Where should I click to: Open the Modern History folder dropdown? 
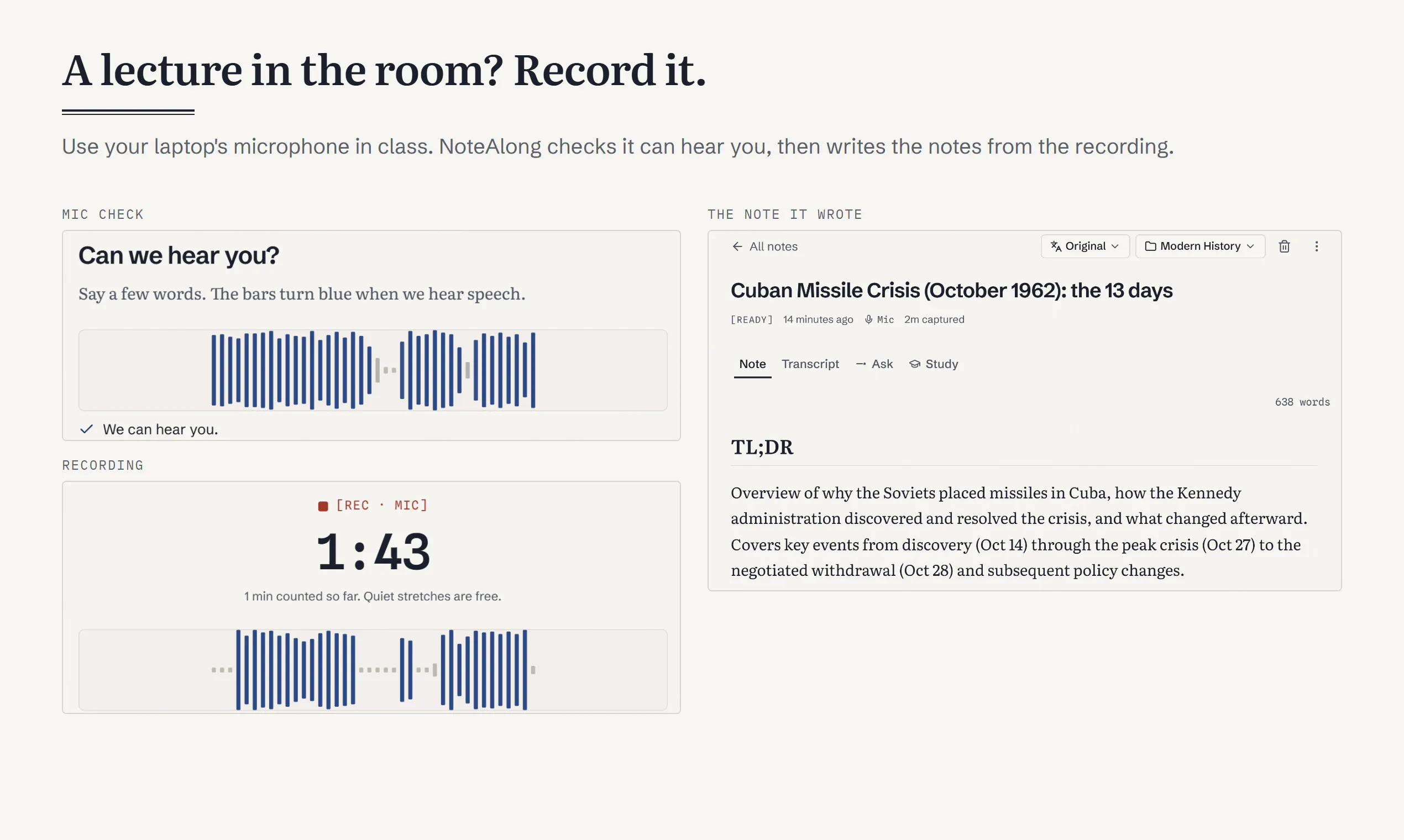pos(1200,246)
